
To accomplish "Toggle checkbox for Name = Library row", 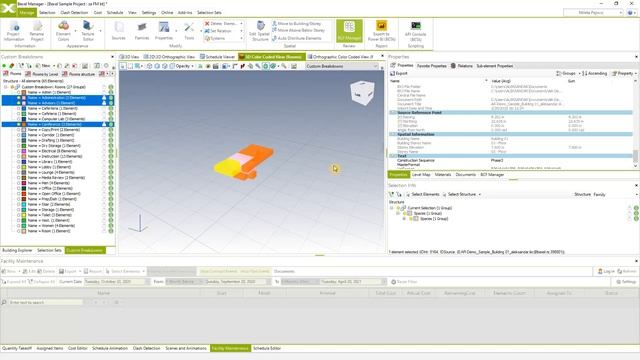I will 19,162.
